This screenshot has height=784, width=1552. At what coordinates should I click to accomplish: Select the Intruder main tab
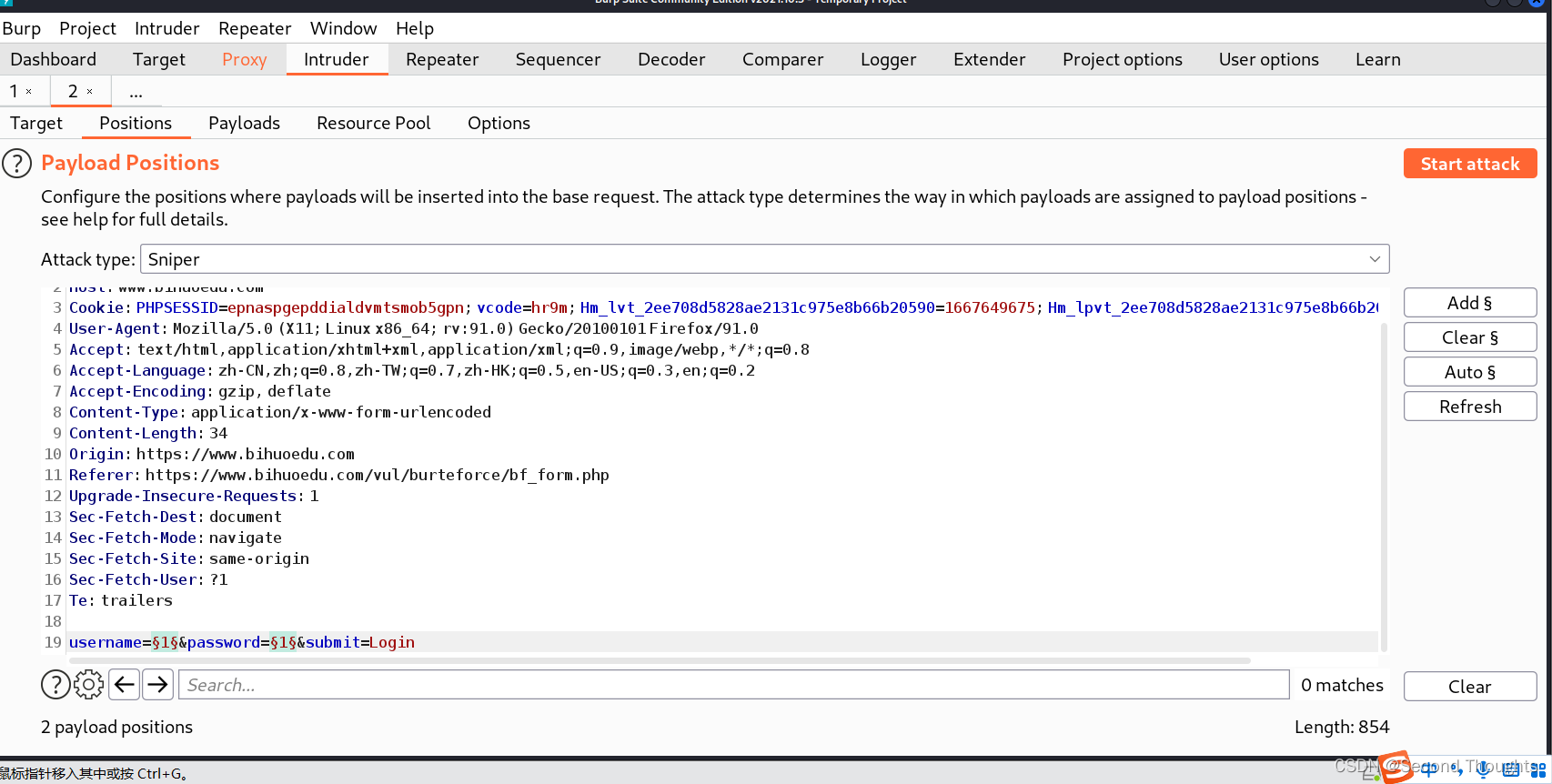click(x=337, y=59)
